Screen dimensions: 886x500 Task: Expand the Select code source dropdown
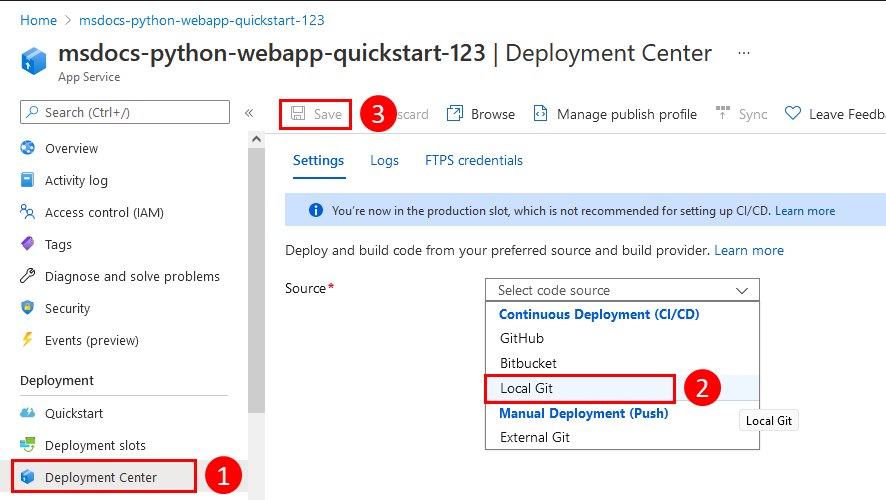pyautogui.click(x=622, y=290)
